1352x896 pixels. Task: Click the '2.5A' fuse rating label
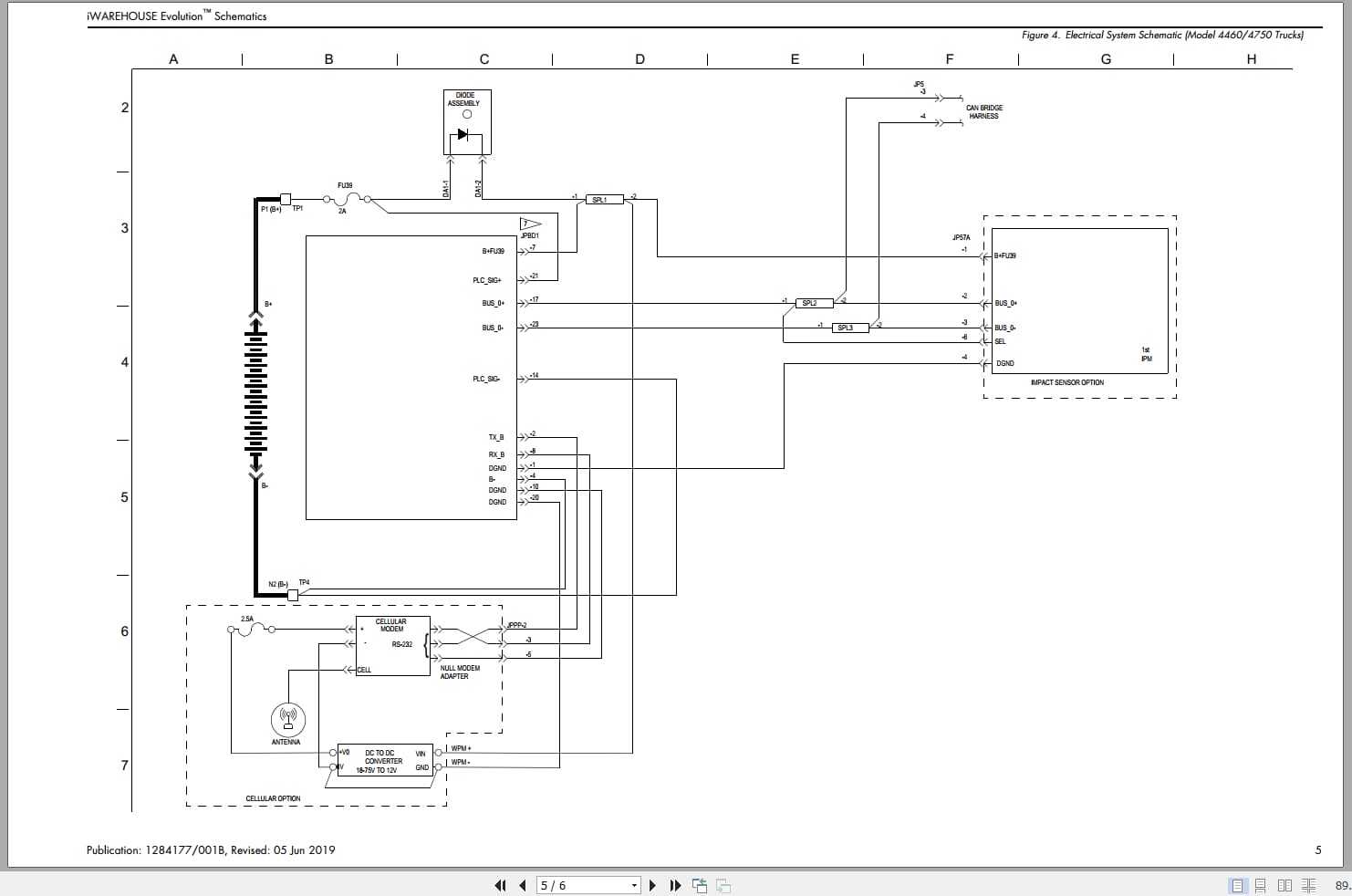[x=247, y=619]
